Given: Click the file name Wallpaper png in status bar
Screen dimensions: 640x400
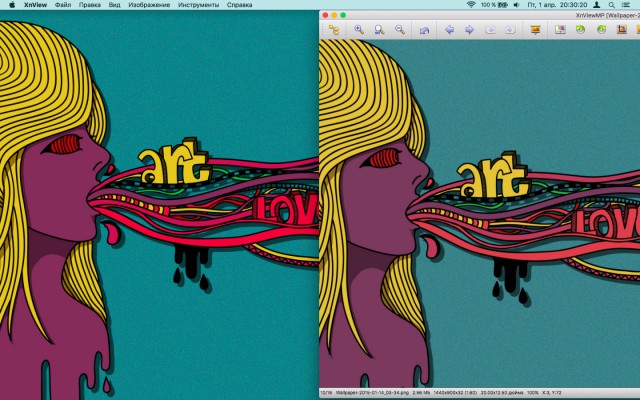Looking at the screenshot, I should click(371, 393).
